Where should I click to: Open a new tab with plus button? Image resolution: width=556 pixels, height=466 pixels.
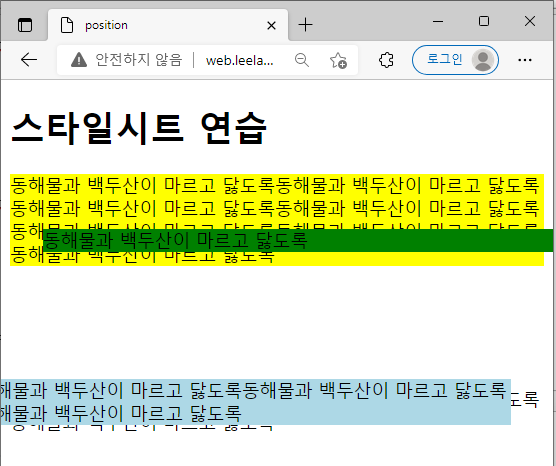click(x=305, y=25)
